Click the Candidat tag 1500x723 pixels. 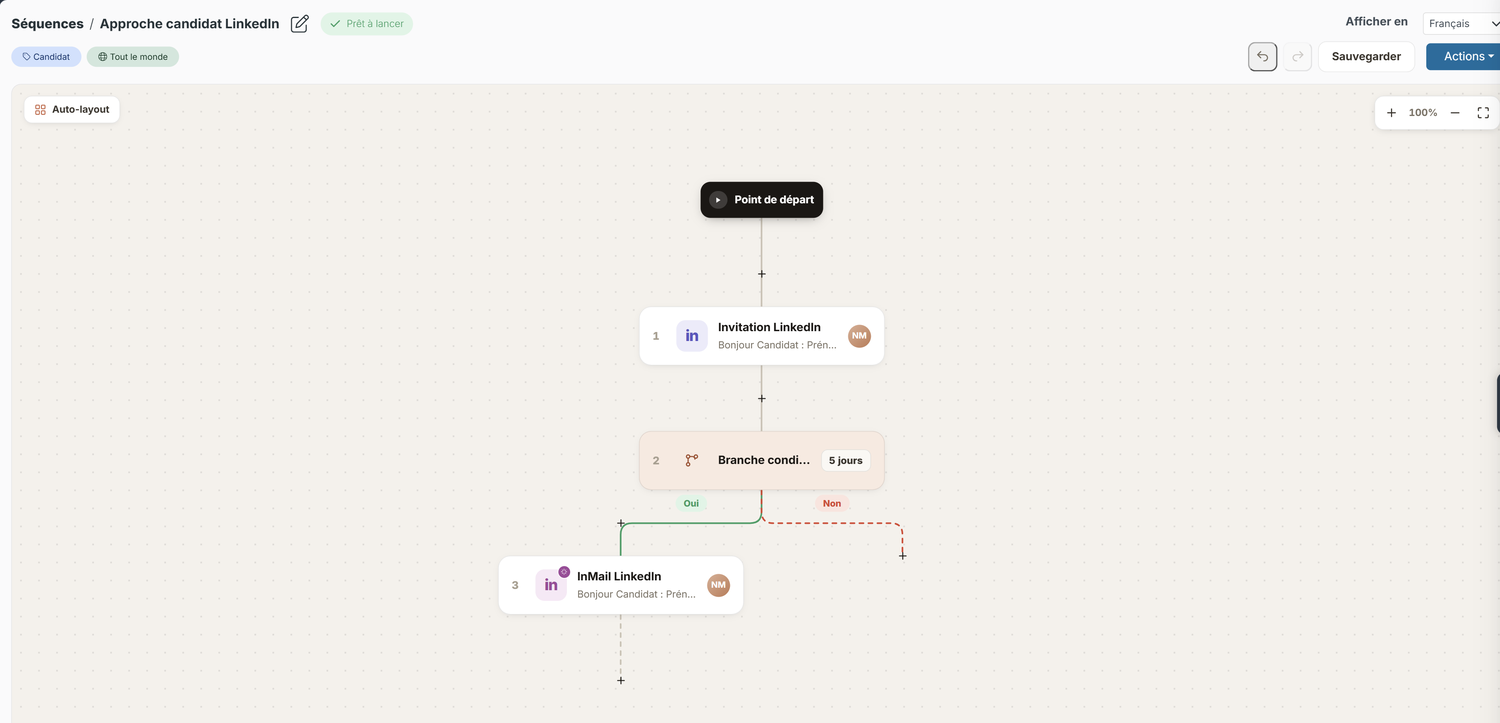coord(46,57)
